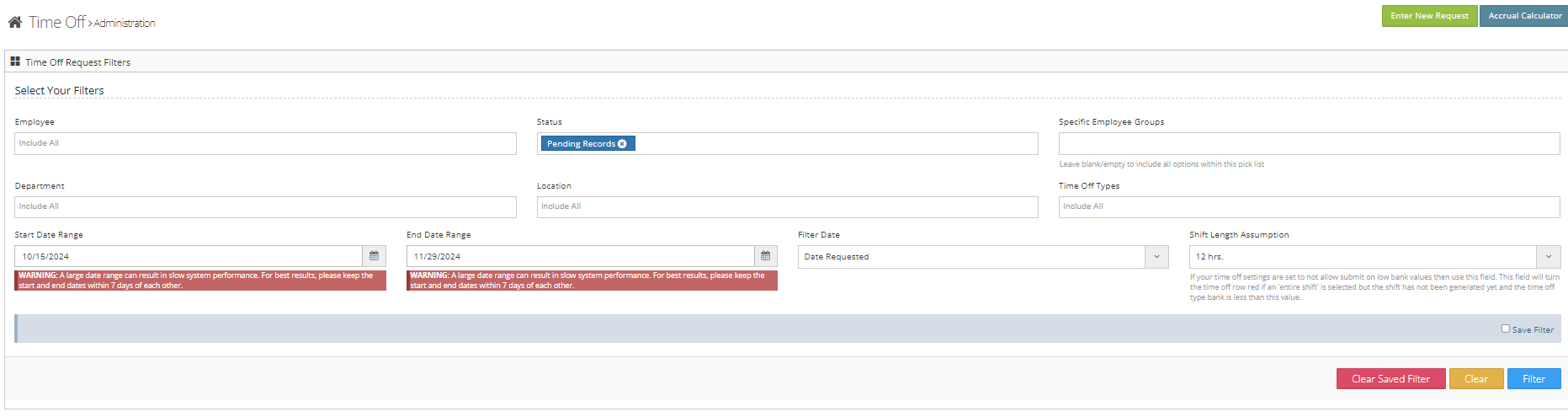Click the Enter New Request button
Screen dimensions: 1568x417
tap(1428, 16)
